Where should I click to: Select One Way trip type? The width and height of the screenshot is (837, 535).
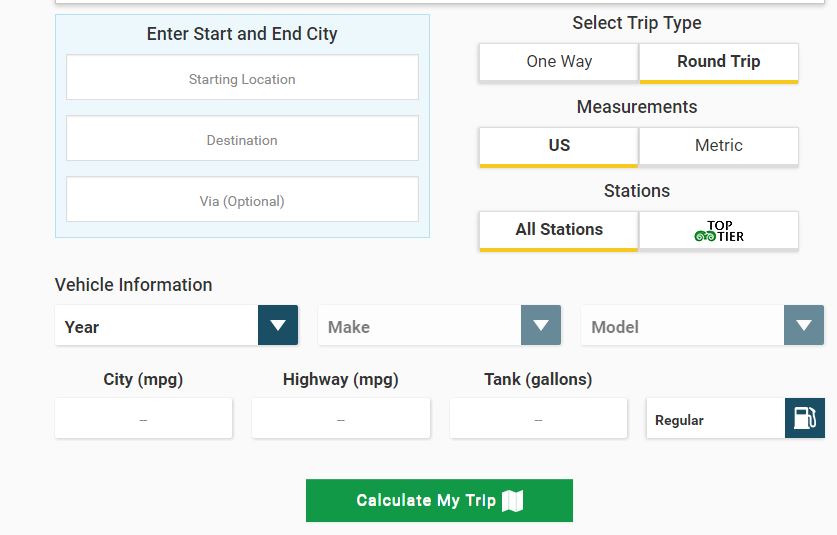(x=559, y=62)
